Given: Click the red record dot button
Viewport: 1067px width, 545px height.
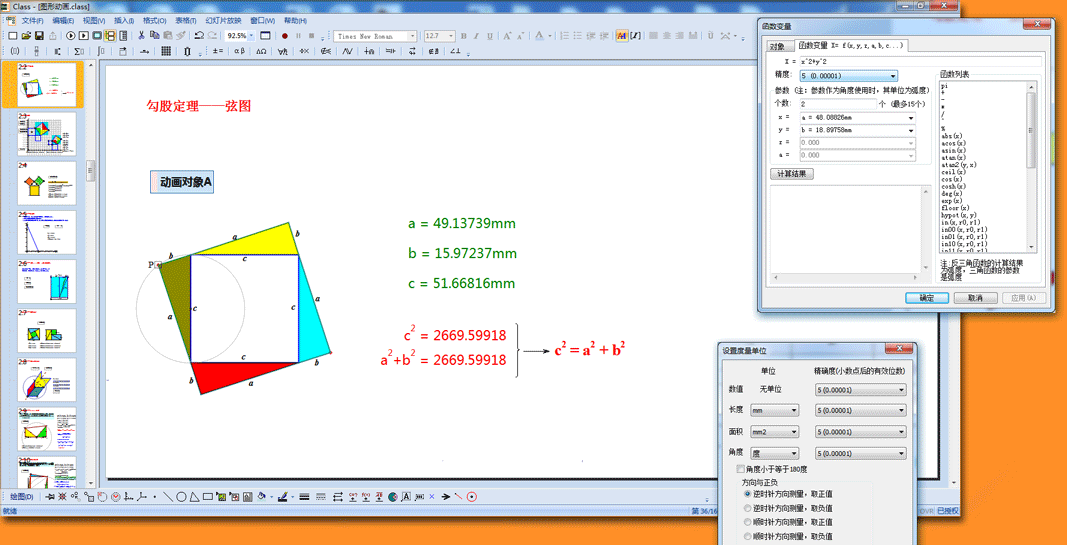Looking at the screenshot, I should 285,36.
